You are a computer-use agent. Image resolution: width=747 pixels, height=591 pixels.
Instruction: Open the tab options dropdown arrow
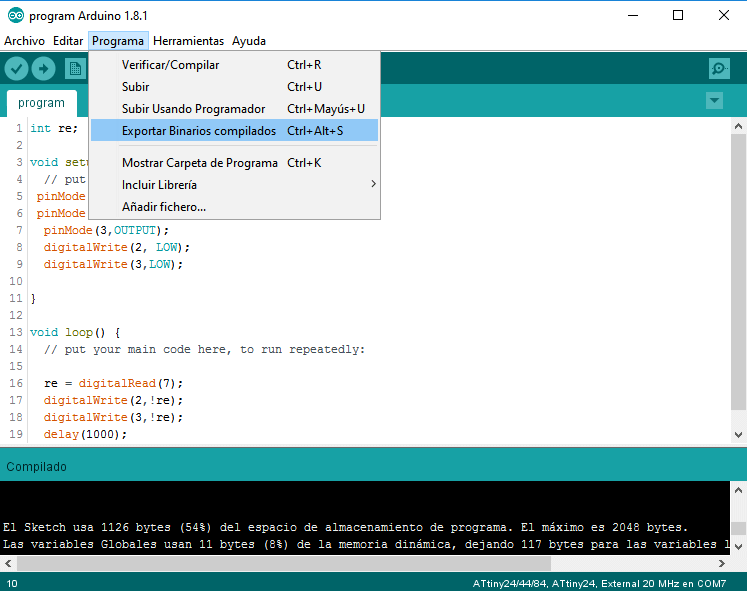pyautogui.click(x=714, y=100)
